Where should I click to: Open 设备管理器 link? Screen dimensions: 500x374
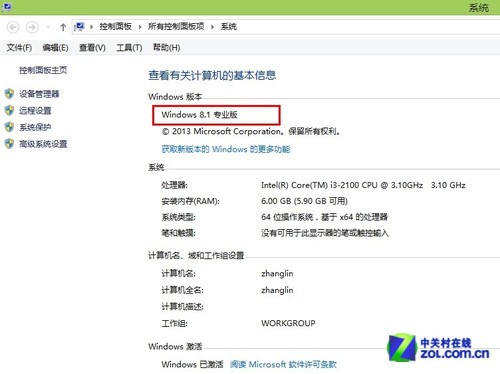[39, 94]
